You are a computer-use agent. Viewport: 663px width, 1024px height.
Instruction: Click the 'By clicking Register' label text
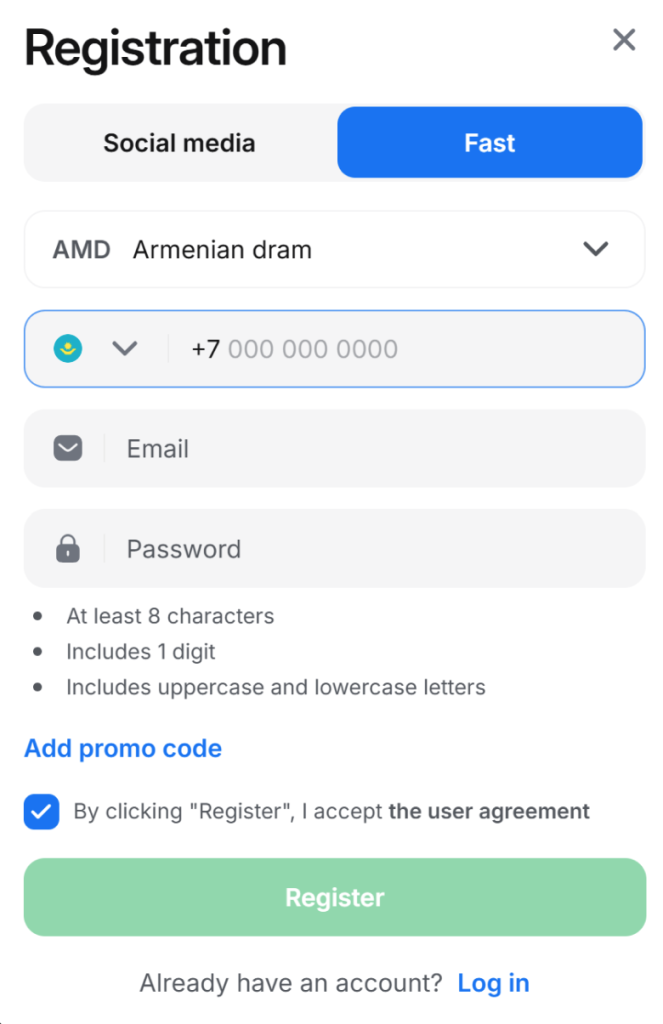click(229, 811)
